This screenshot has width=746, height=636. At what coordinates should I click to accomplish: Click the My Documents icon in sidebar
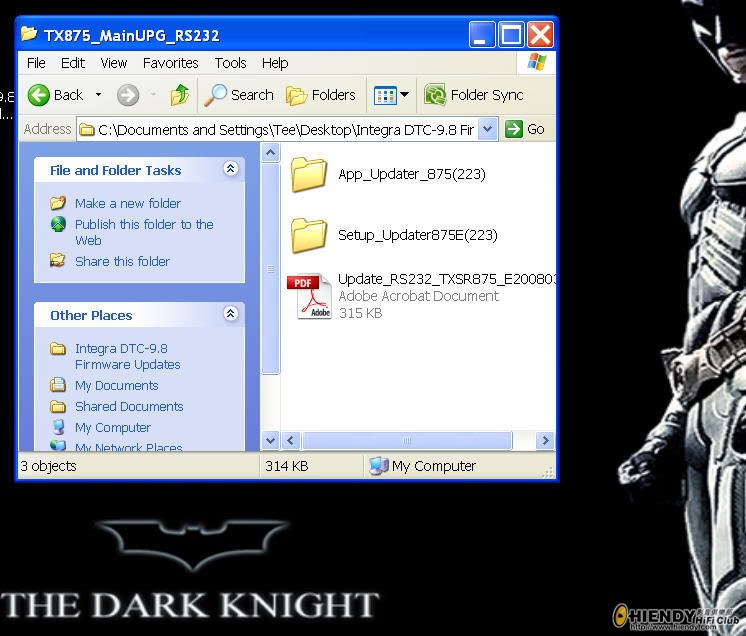58,384
